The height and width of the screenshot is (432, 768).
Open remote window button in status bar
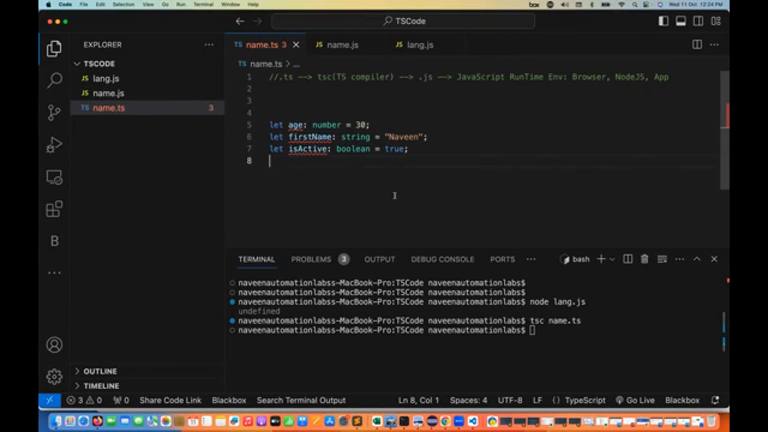click(50, 400)
